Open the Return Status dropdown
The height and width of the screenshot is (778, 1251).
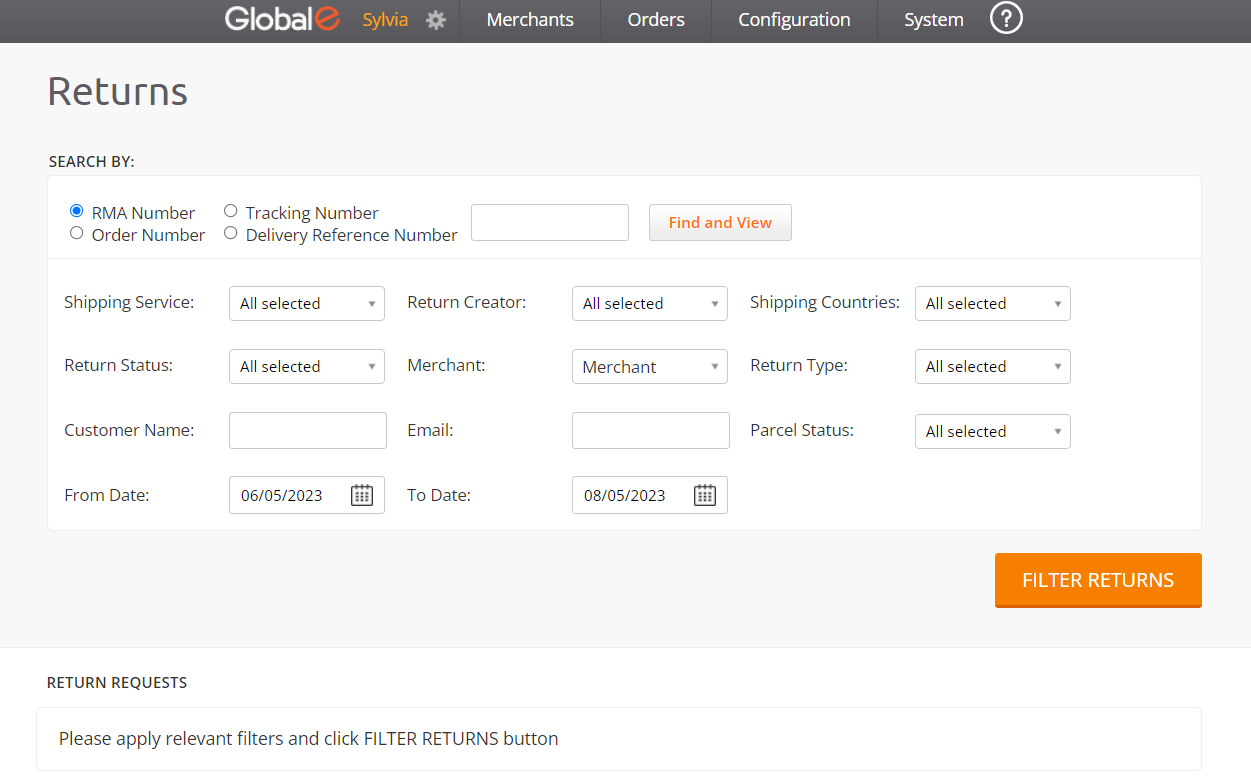pos(306,367)
